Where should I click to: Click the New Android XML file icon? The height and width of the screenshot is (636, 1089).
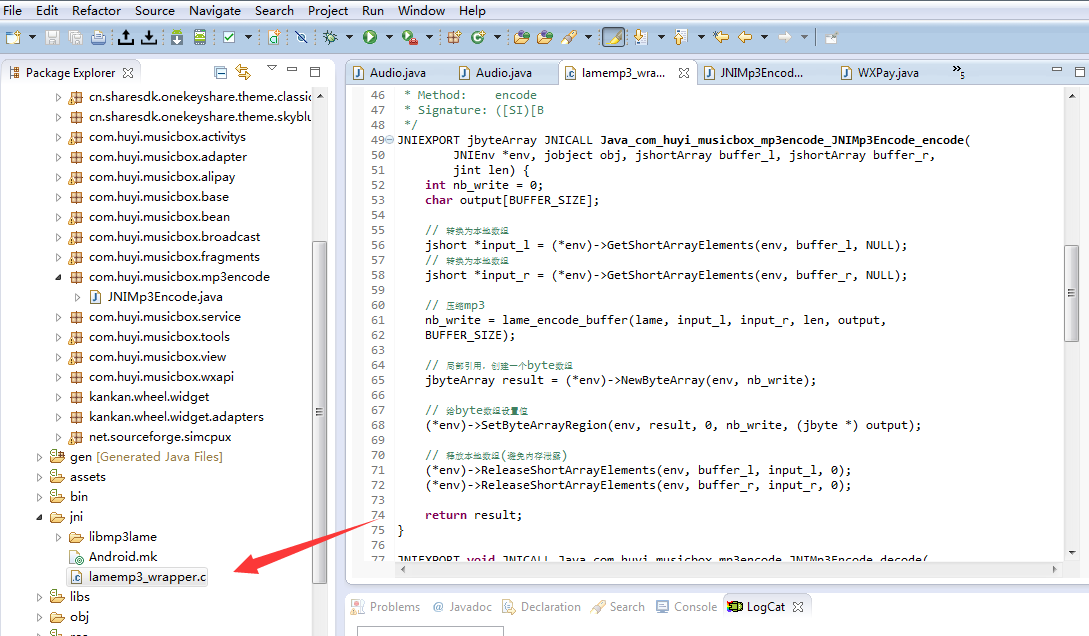click(274, 37)
